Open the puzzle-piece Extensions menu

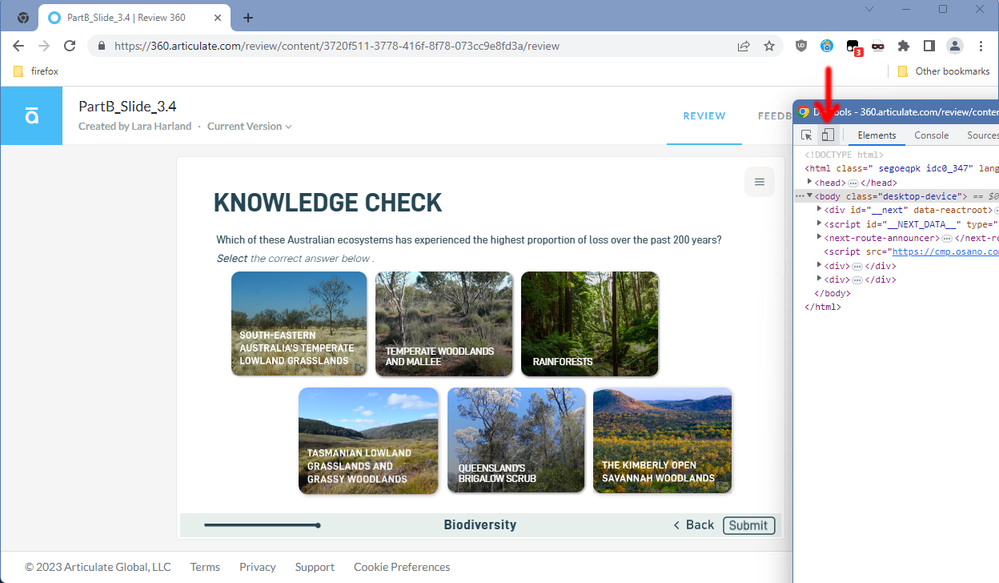click(903, 46)
